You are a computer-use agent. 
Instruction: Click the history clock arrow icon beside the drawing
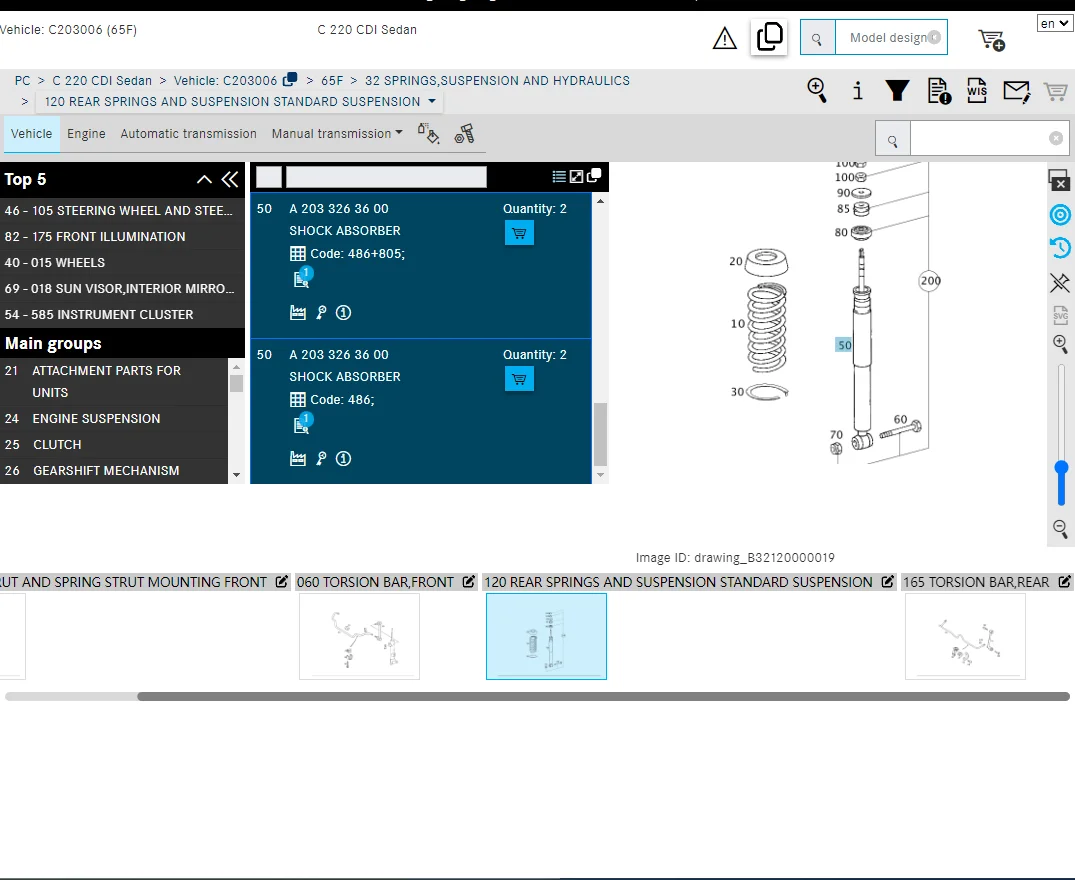click(x=1060, y=247)
